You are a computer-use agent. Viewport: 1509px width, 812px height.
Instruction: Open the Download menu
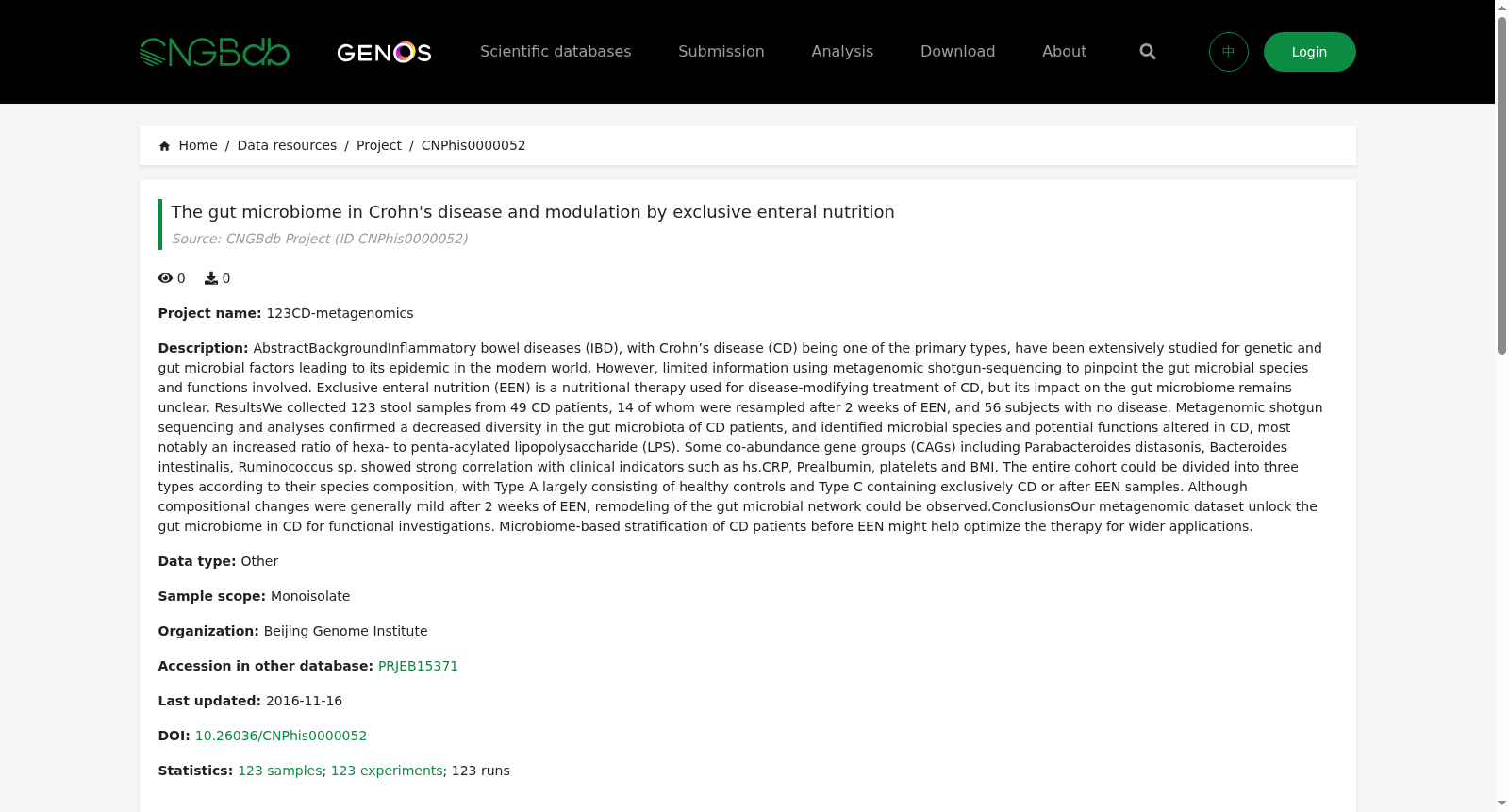[957, 52]
